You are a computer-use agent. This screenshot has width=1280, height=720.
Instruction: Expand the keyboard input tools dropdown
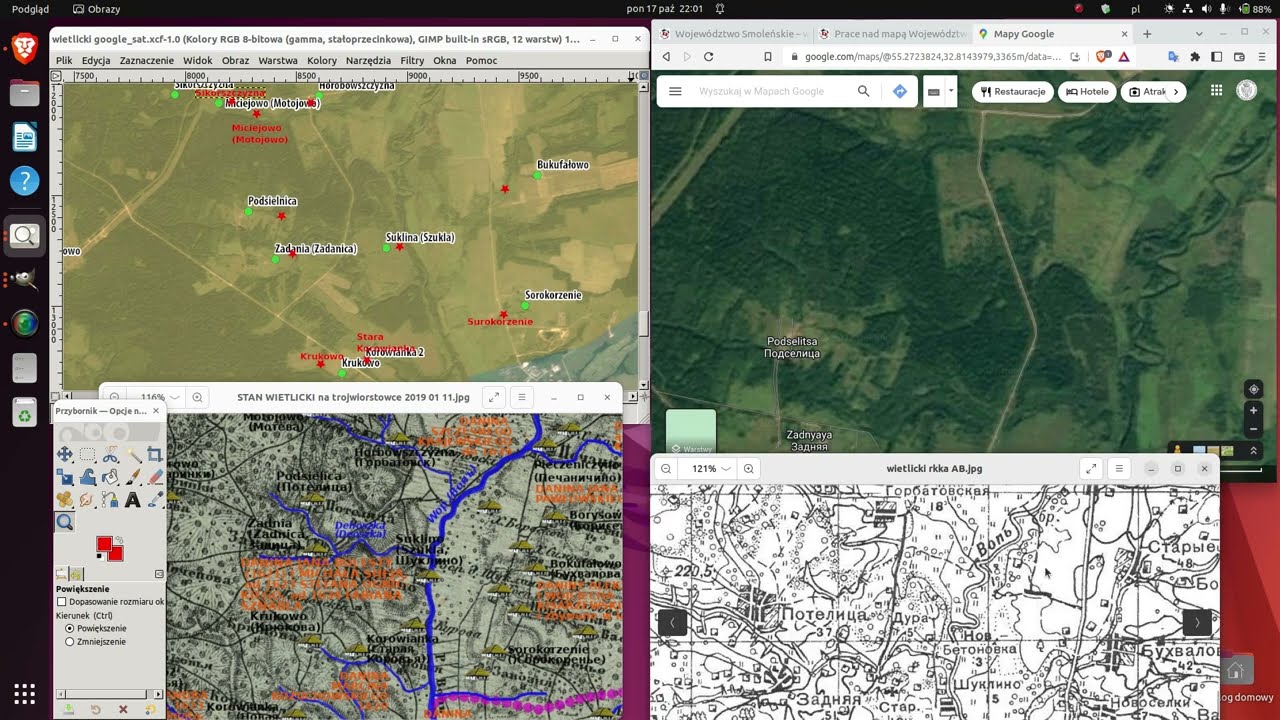[x=951, y=91]
